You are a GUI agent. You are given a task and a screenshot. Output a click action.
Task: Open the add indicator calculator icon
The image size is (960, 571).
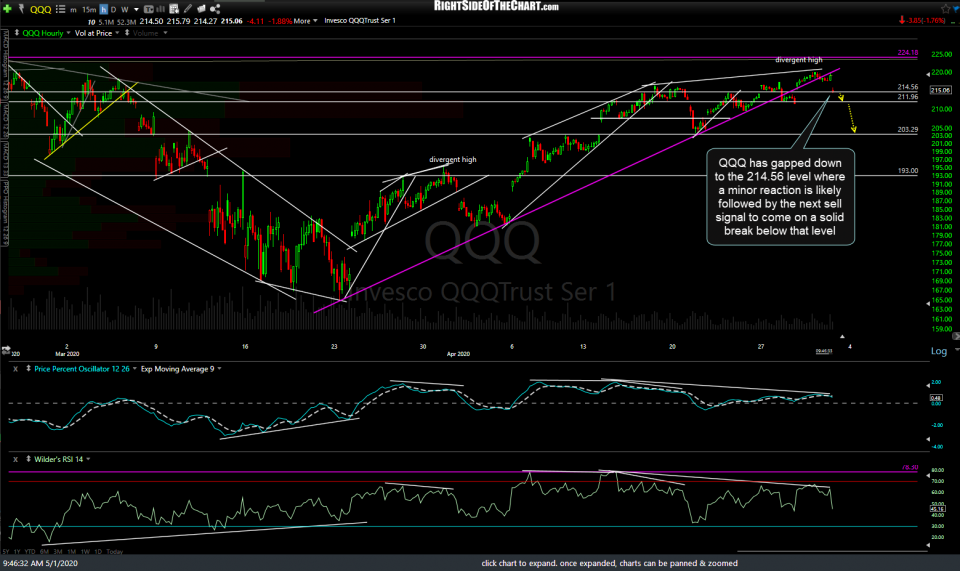pyautogui.click(x=174, y=9)
